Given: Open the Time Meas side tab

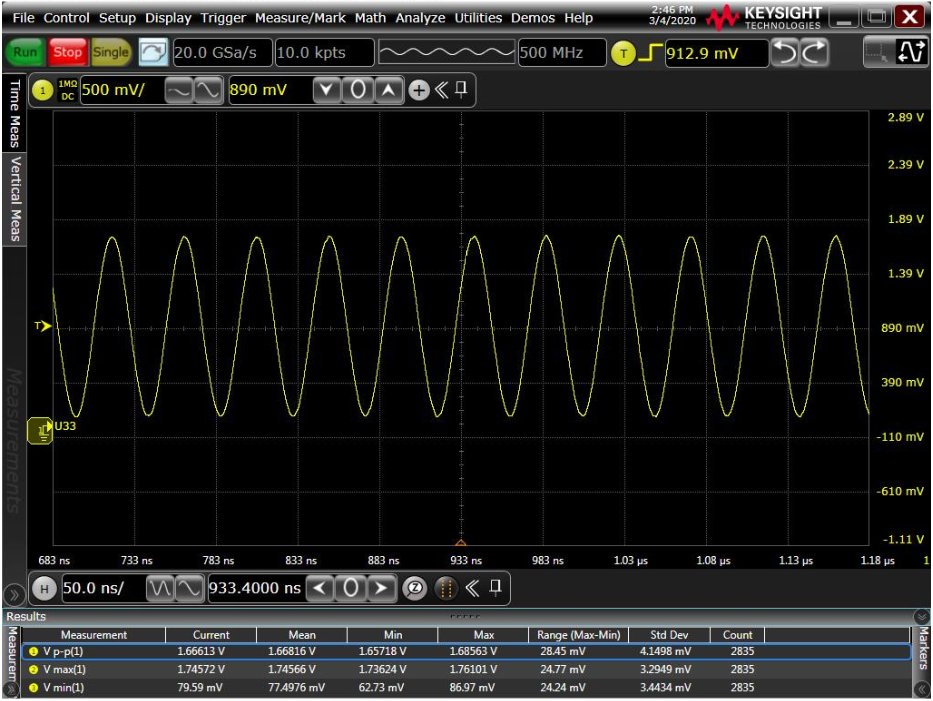Looking at the screenshot, I should click(14, 113).
